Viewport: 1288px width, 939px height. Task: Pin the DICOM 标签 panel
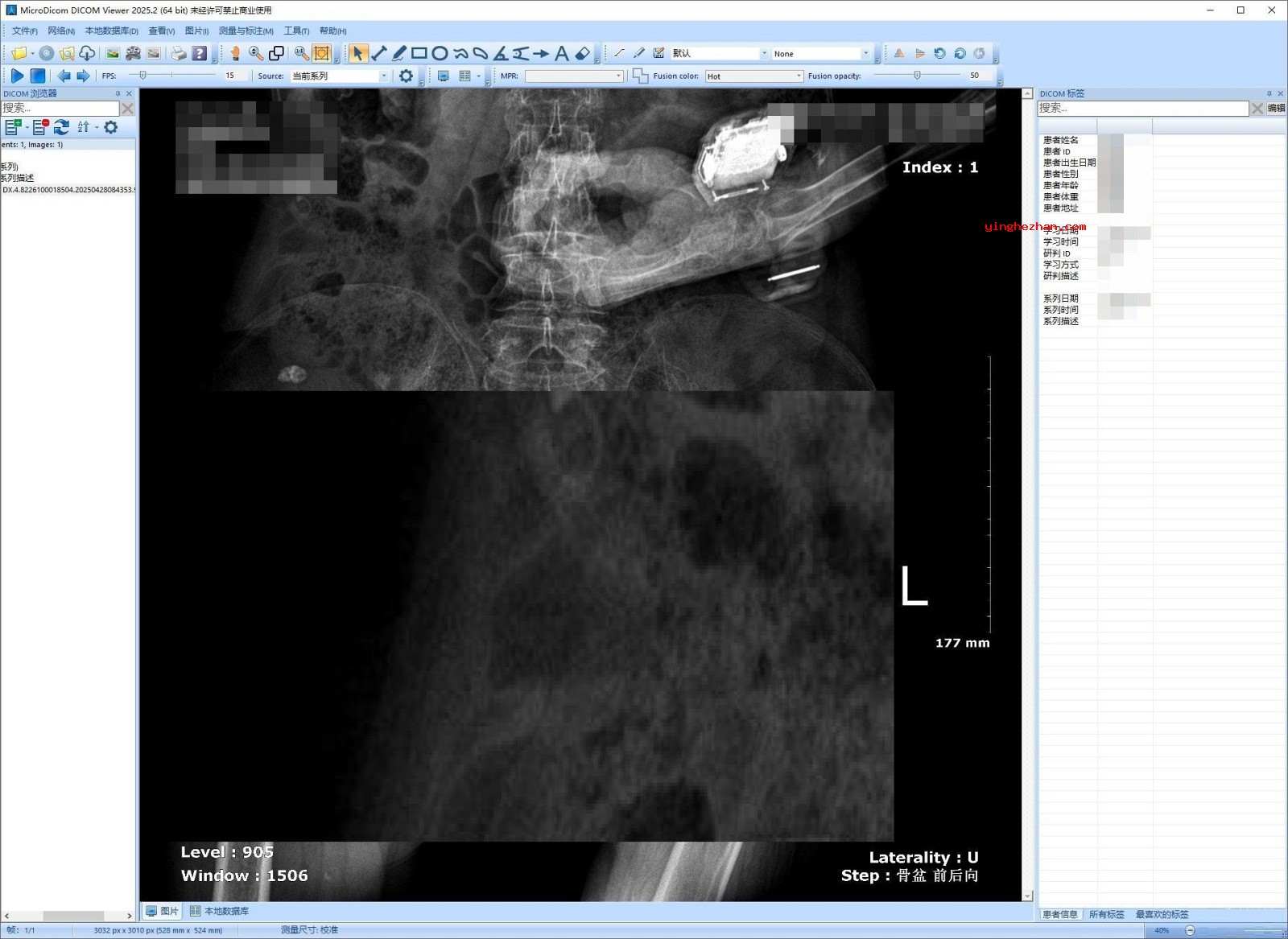click(x=1269, y=94)
